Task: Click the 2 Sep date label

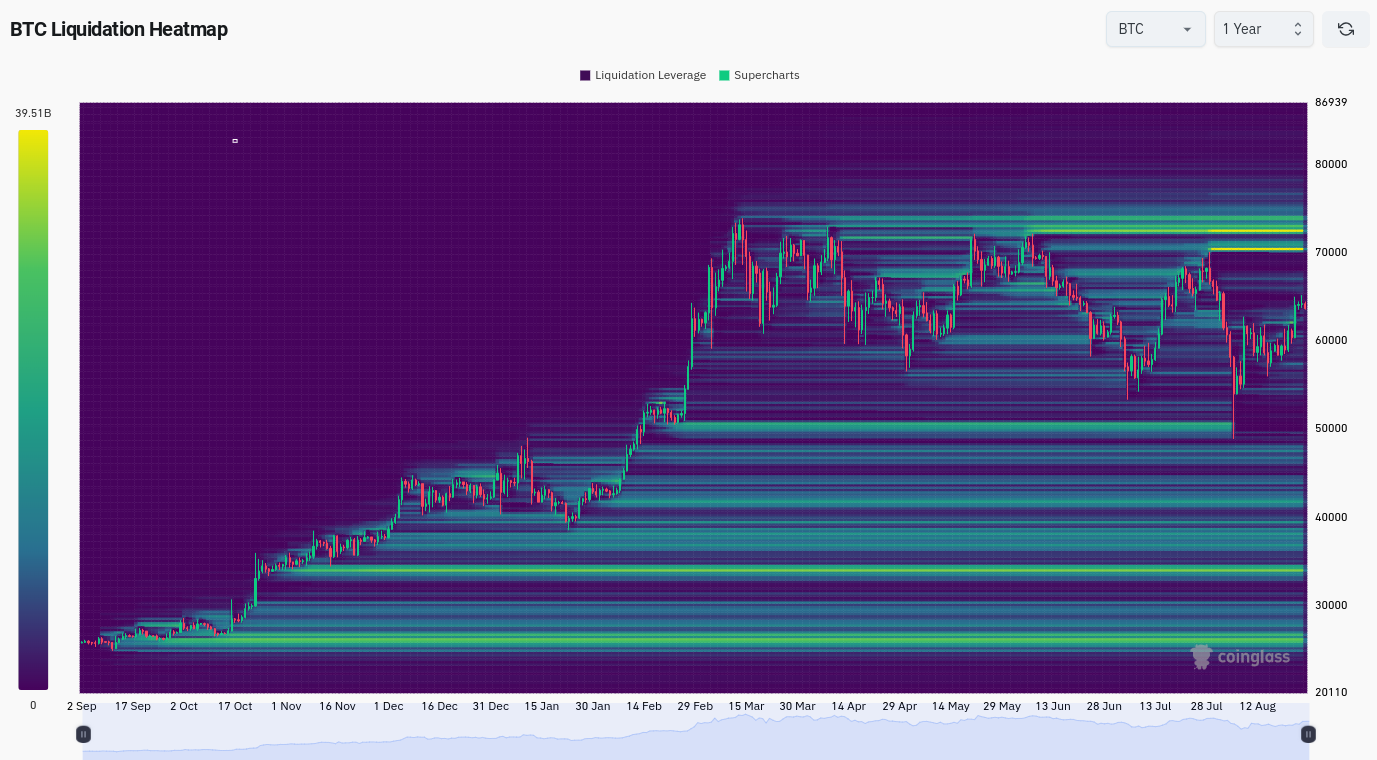Action: tap(82, 706)
